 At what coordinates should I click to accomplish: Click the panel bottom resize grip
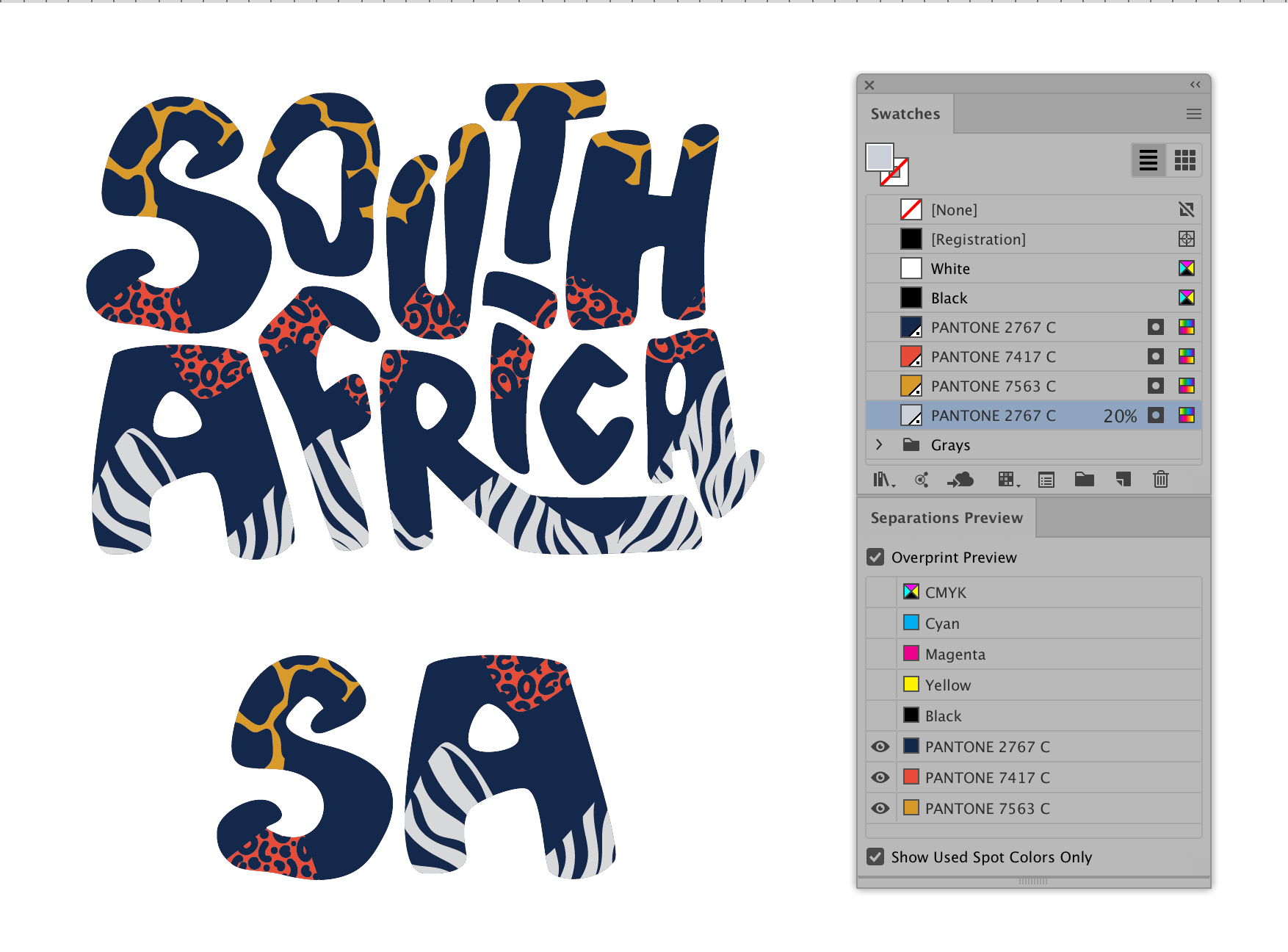[x=1033, y=881]
